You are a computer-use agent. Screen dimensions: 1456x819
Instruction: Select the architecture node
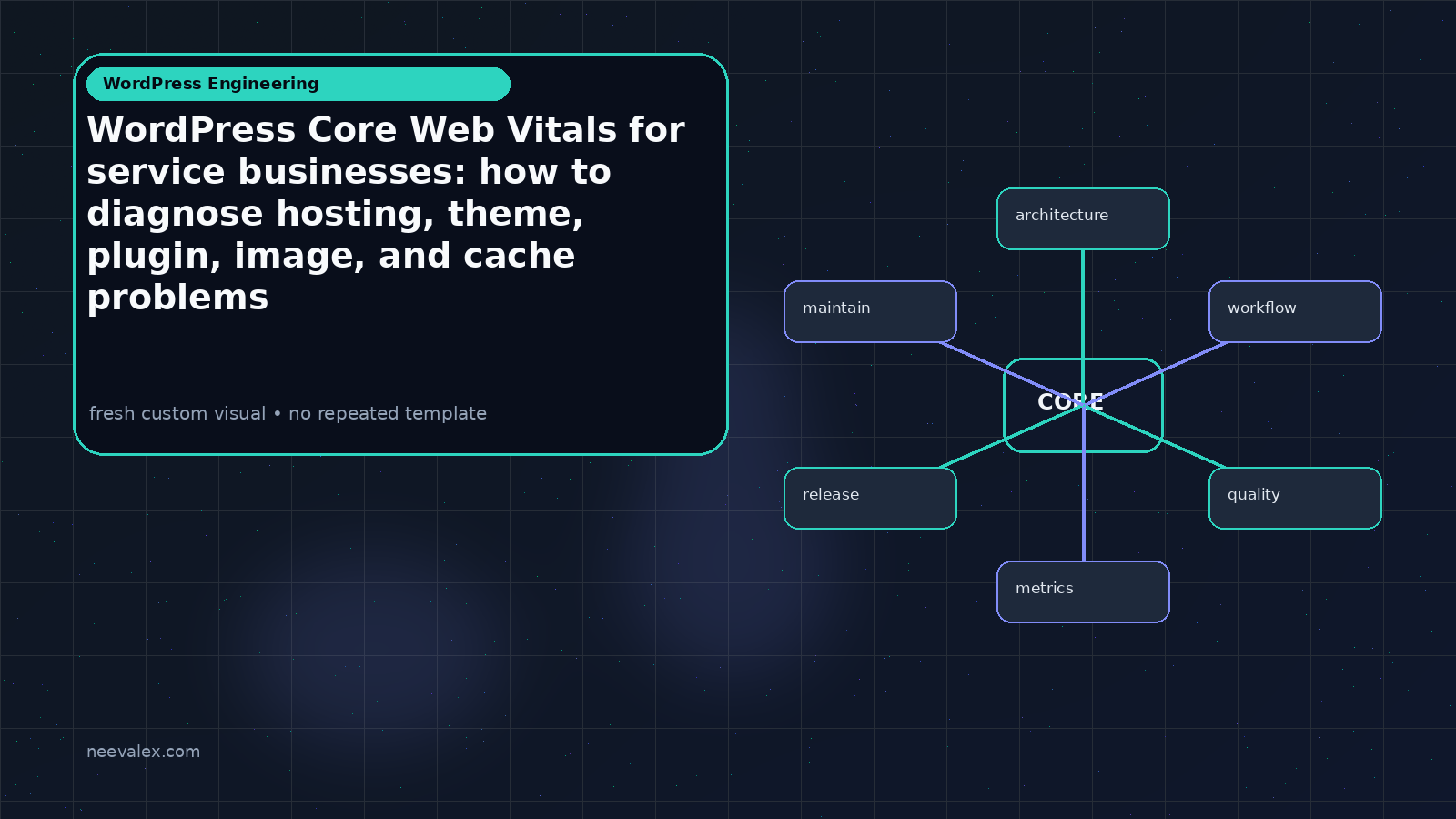point(1083,218)
